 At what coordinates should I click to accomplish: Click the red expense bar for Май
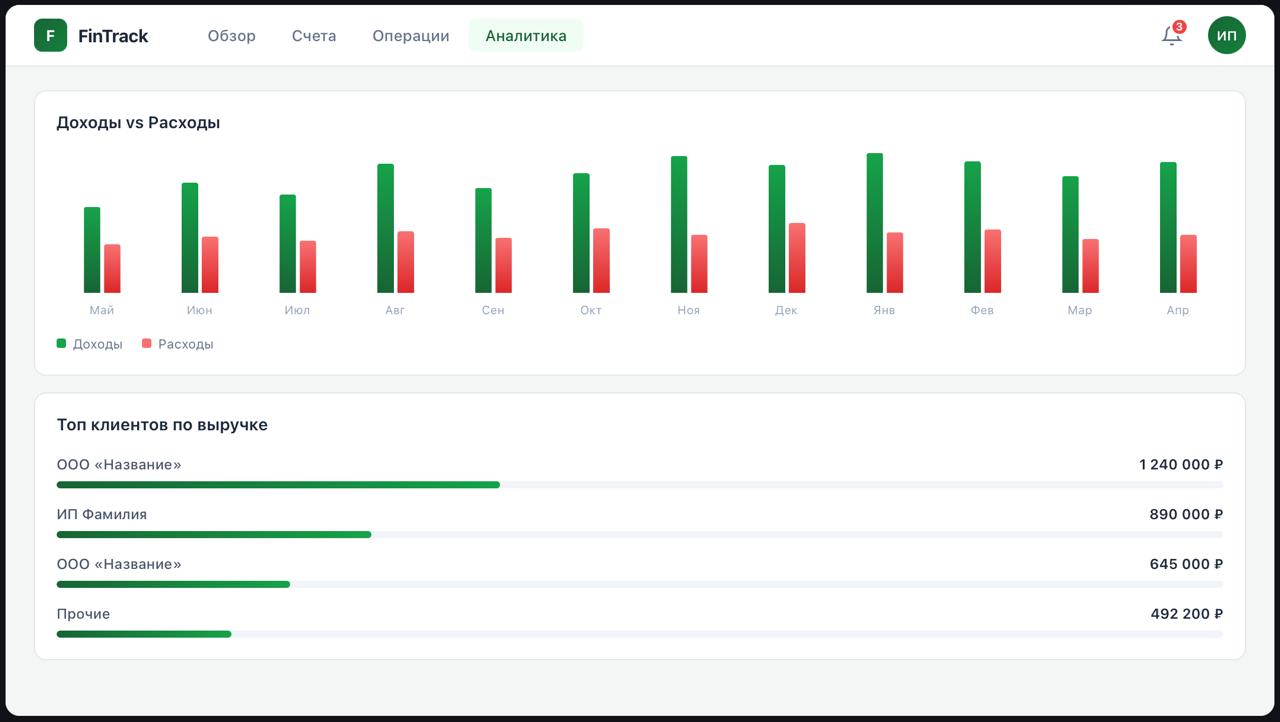point(112,269)
